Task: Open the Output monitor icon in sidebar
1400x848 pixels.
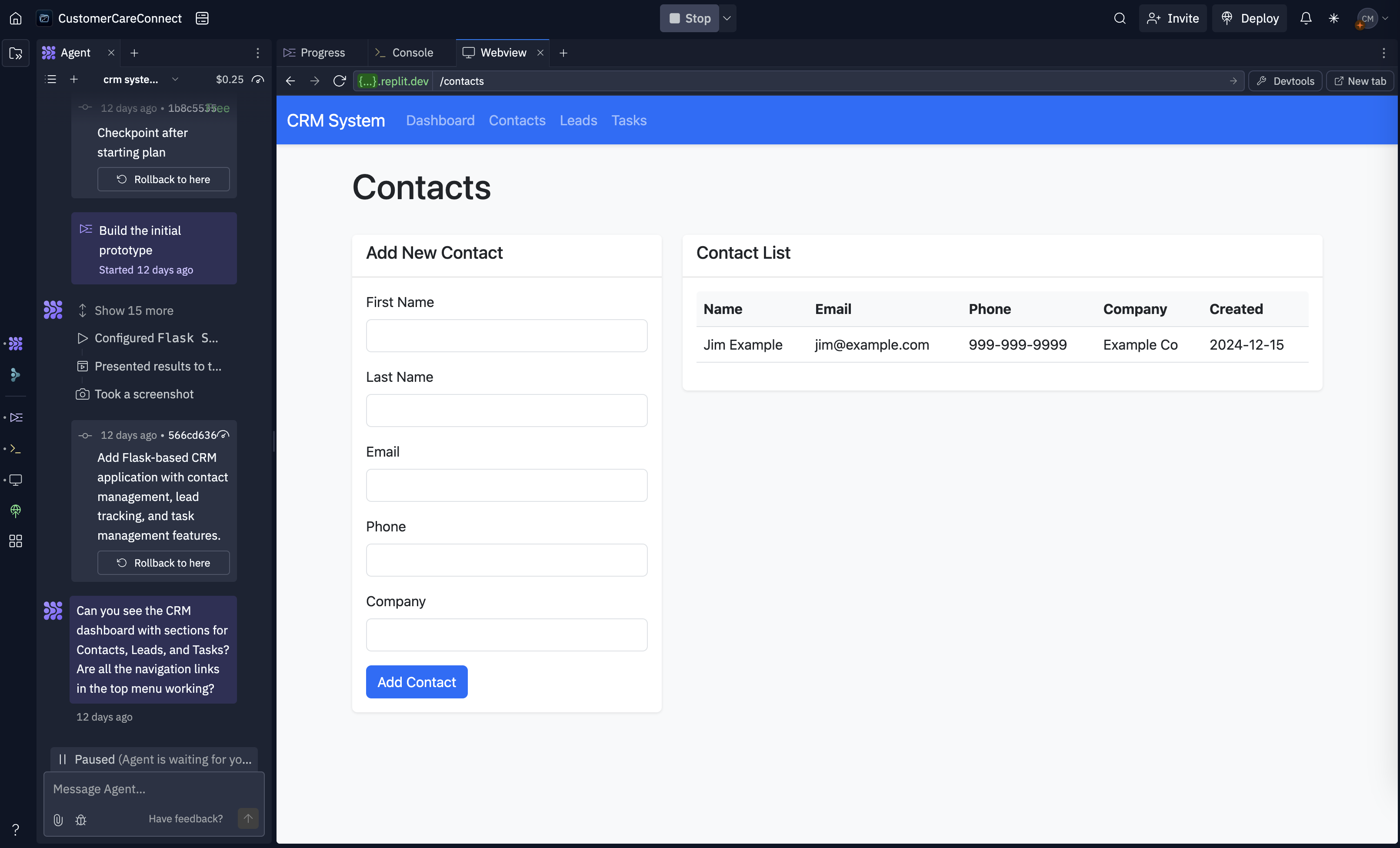Action: 15,480
